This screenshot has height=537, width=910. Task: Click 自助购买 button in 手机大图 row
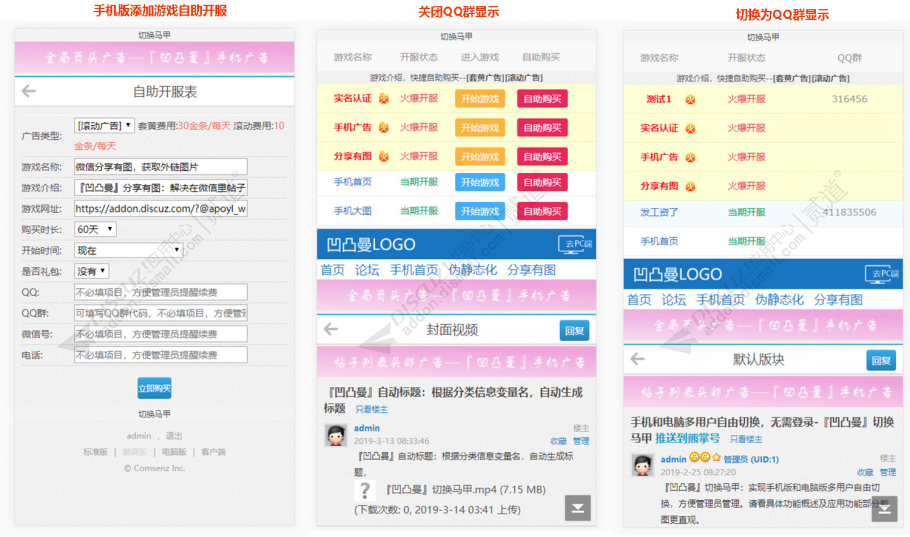(x=542, y=211)
